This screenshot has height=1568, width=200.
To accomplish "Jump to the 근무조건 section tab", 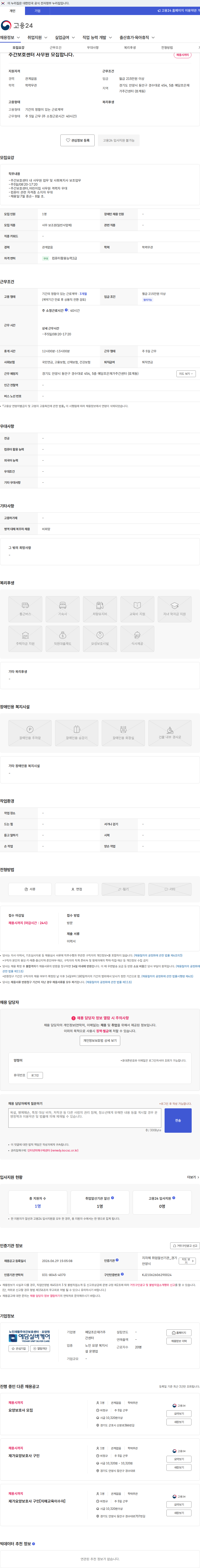I will 55,48.
